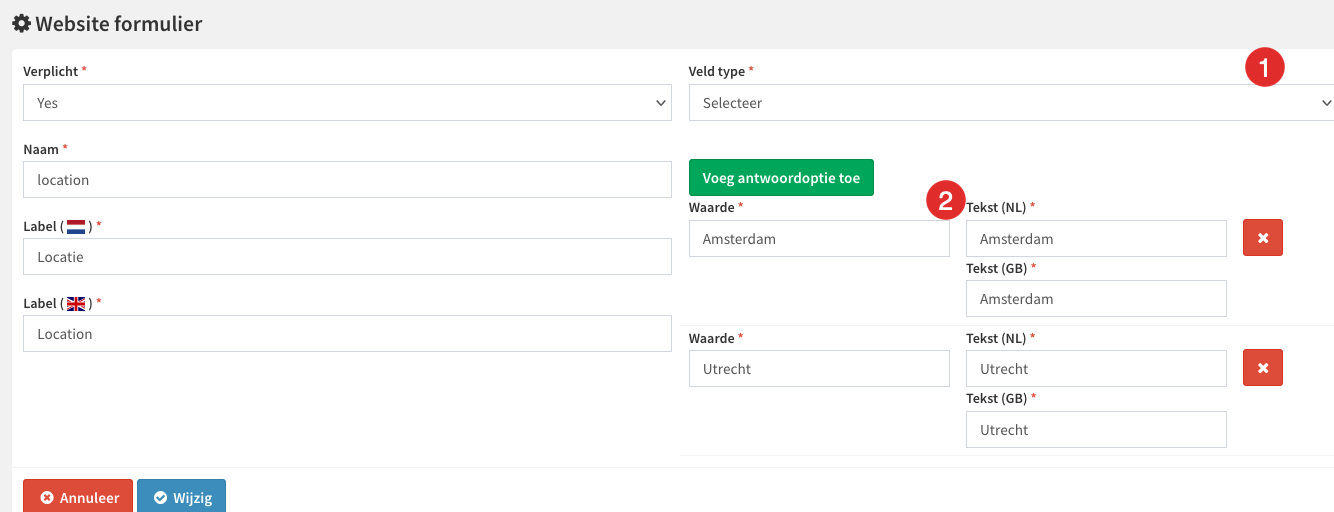Click the Waarde field containing Amsterdam
Image resolution: width=1334 pixels, height=512 pixels.
coord(819,239)
